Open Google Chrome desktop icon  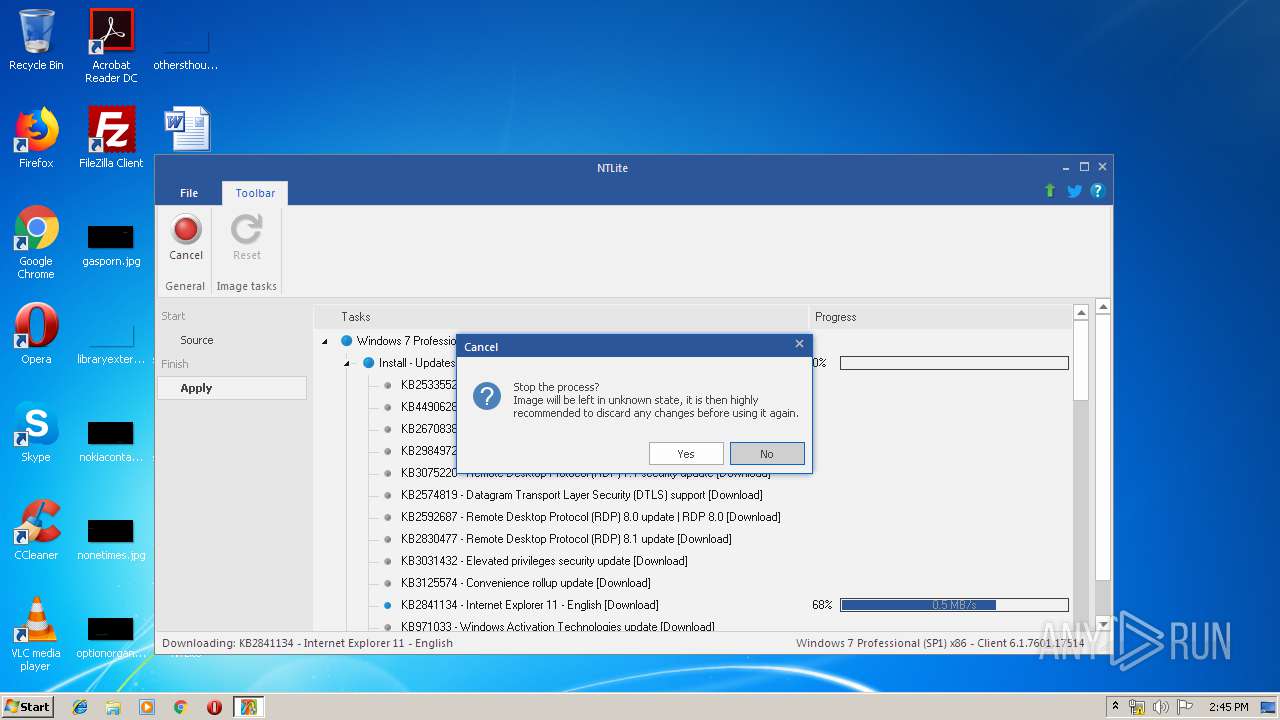[36, 242]
